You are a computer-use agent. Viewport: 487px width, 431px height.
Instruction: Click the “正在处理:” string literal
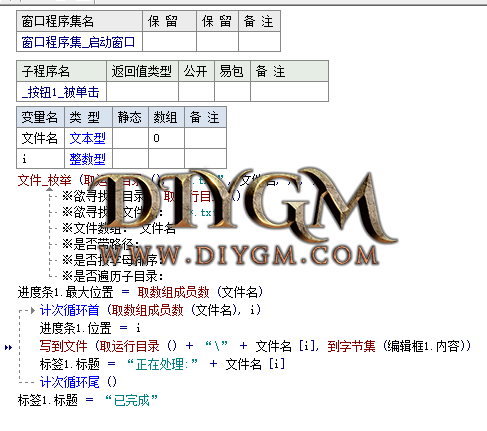162,364
